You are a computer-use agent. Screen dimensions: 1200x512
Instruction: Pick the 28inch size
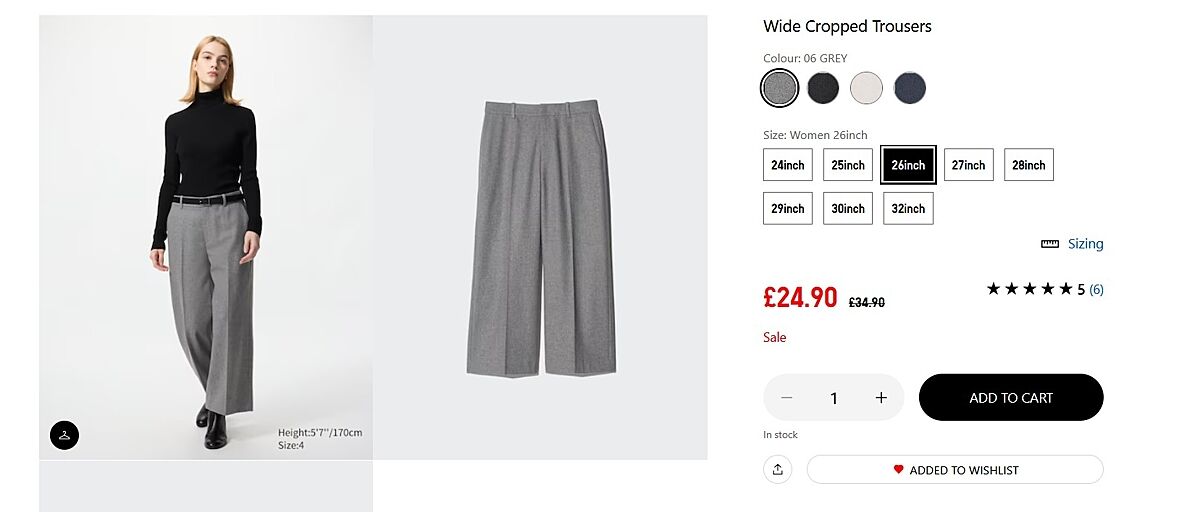[x=1028, y=165]
